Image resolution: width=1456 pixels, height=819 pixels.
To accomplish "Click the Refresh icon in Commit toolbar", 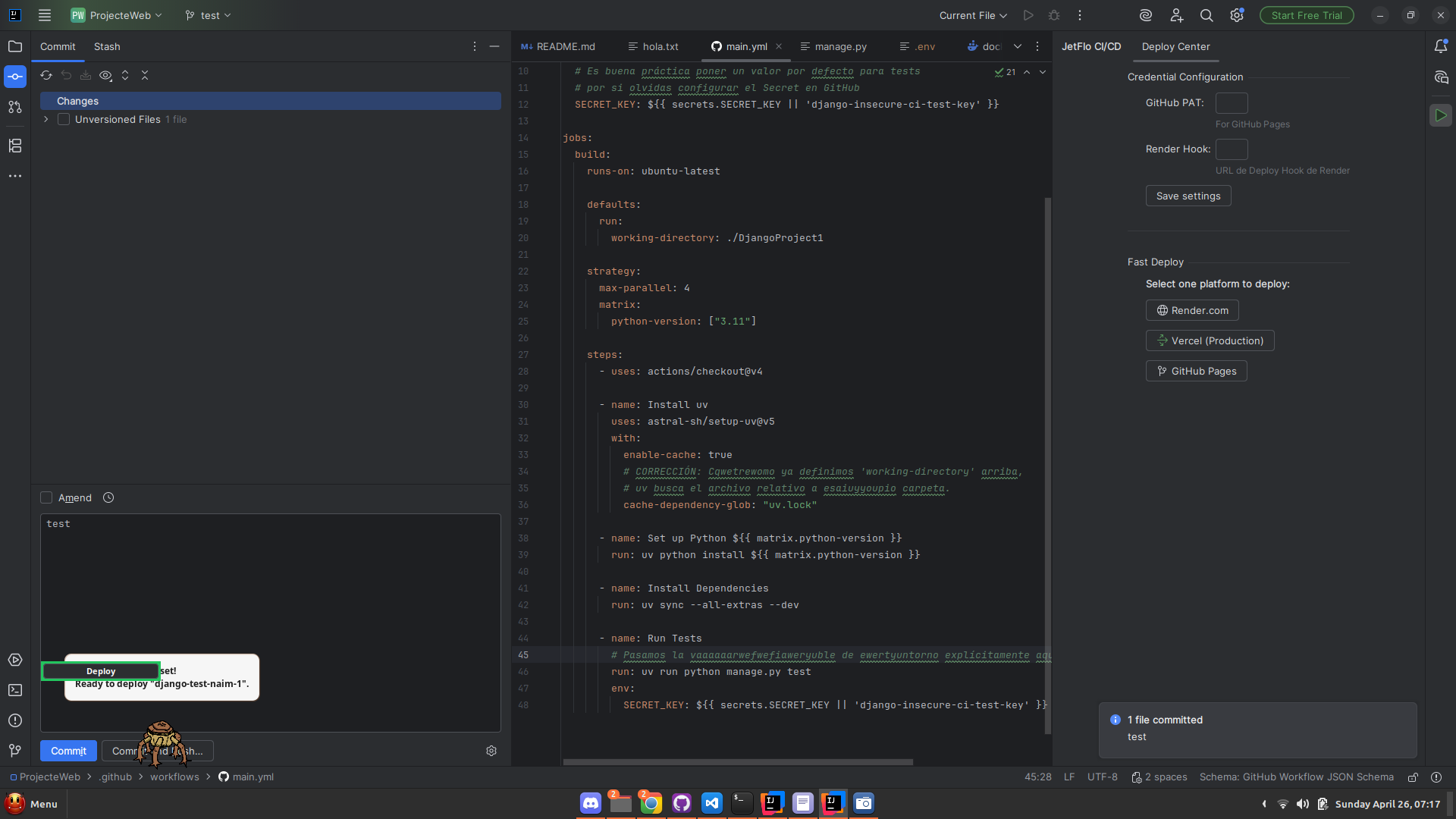I will 46,75.
